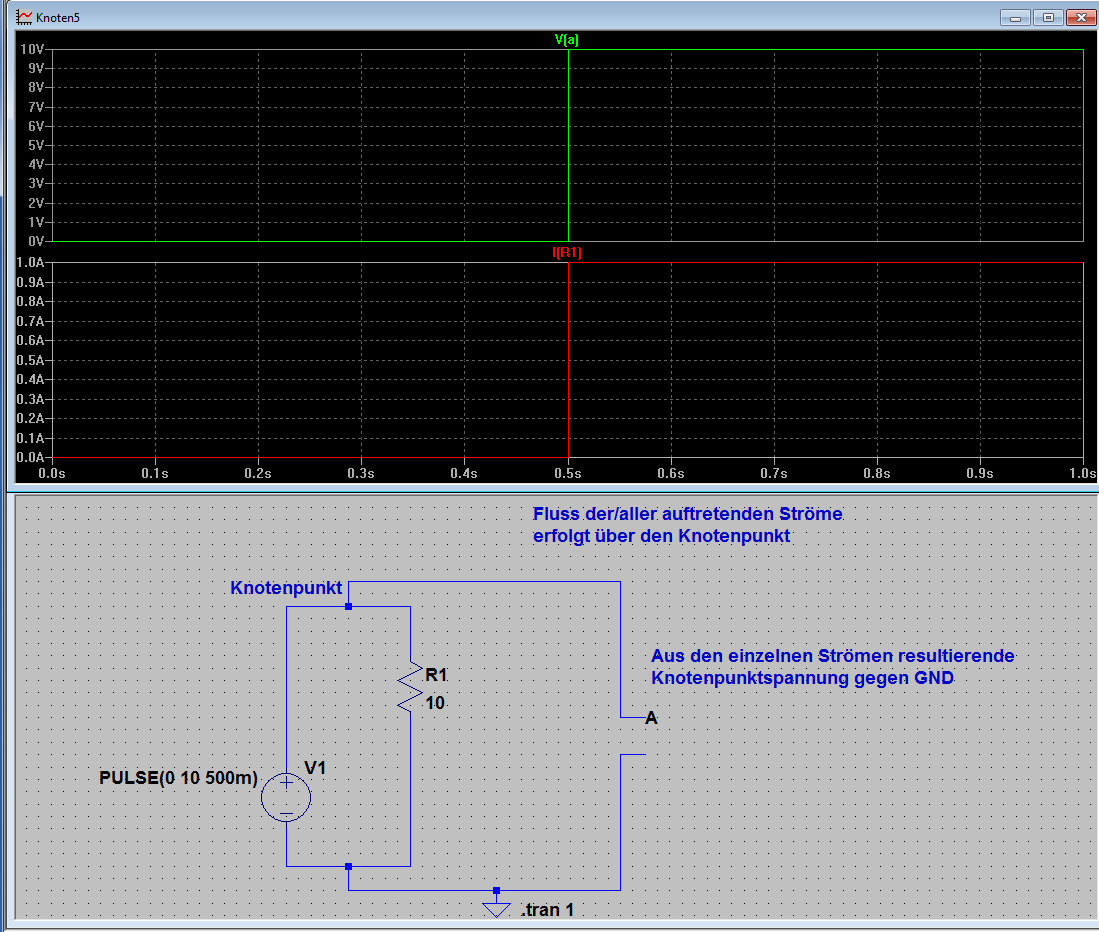
Task: Click the Knotenpunkt junction dot above R1
Action: [x=348, y=606]
